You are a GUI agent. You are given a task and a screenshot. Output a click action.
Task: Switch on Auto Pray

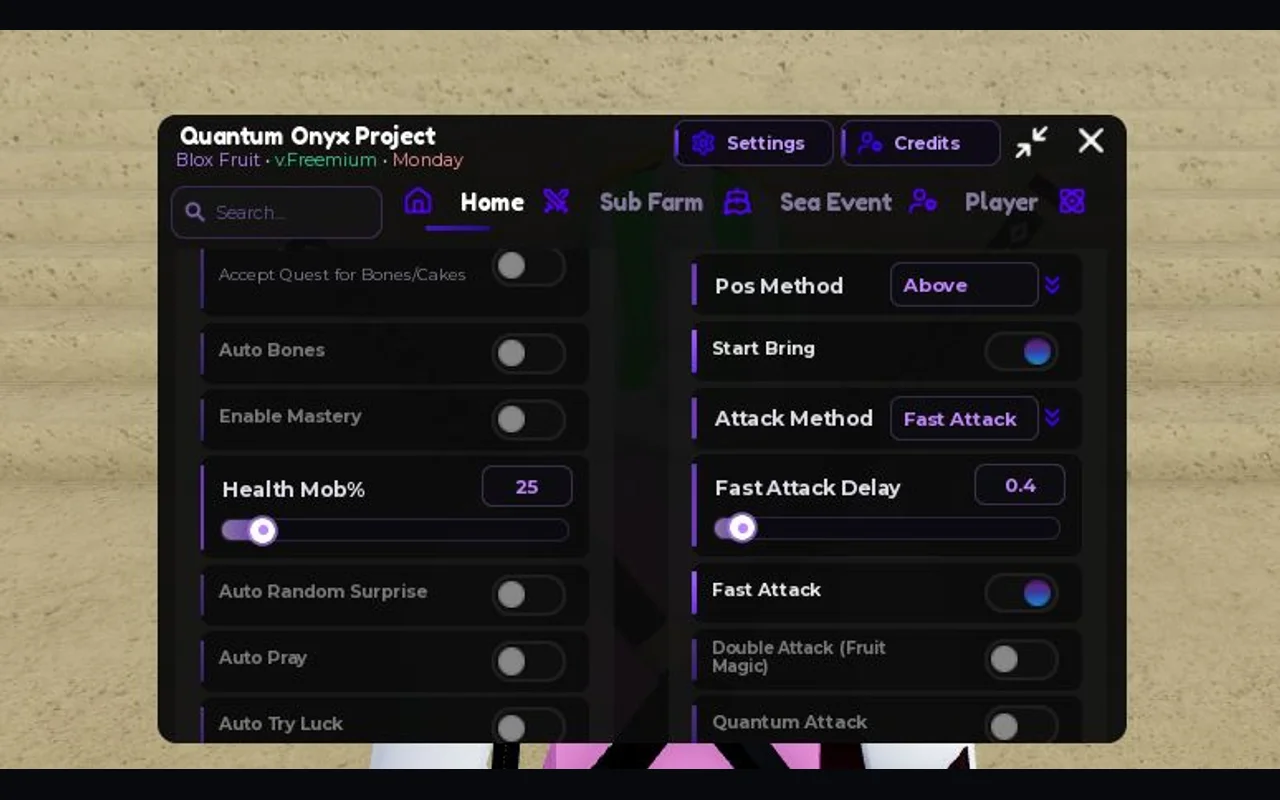[528, 661]
